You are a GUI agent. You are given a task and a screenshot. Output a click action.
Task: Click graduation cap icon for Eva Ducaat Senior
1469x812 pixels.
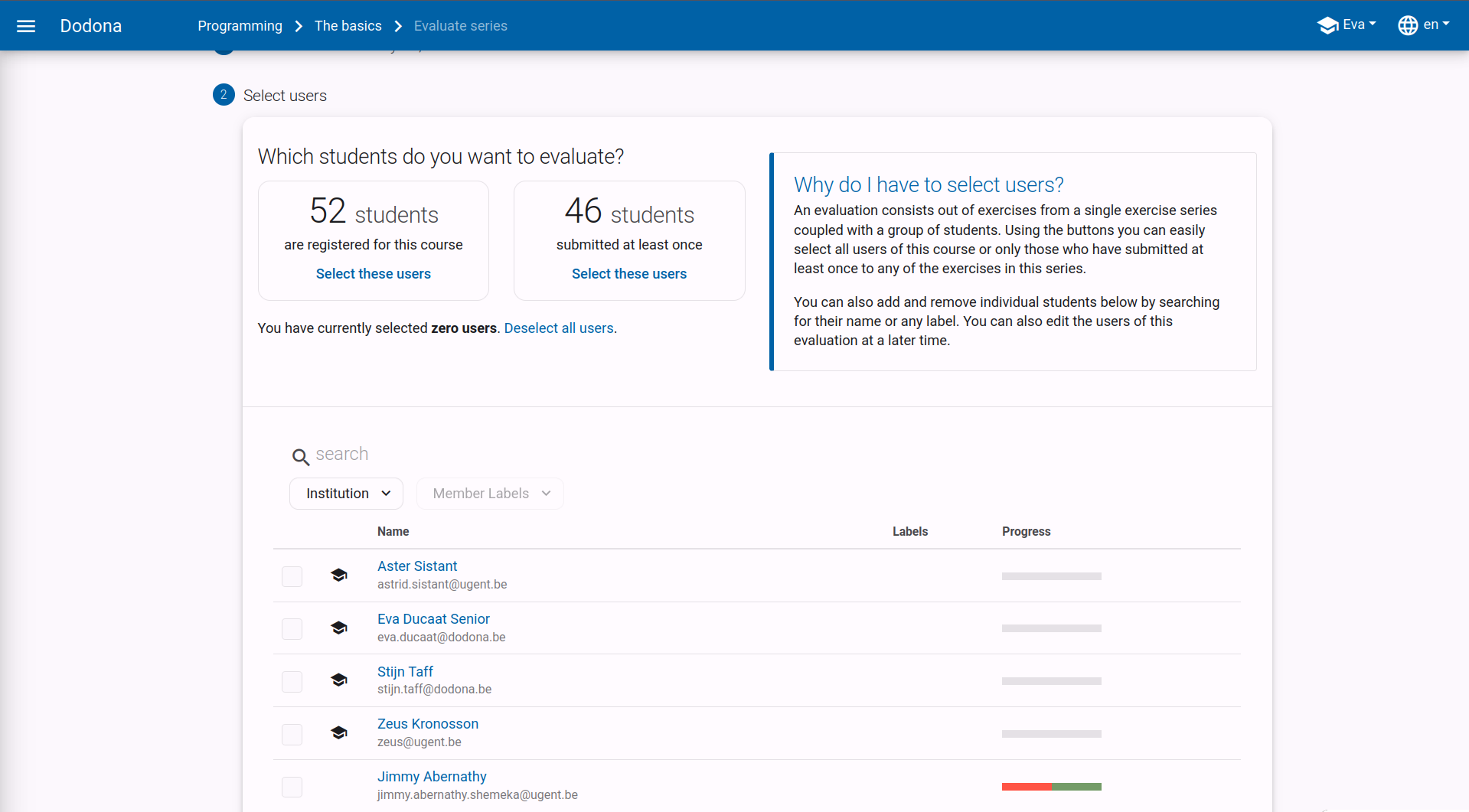[x=339, y=628]
